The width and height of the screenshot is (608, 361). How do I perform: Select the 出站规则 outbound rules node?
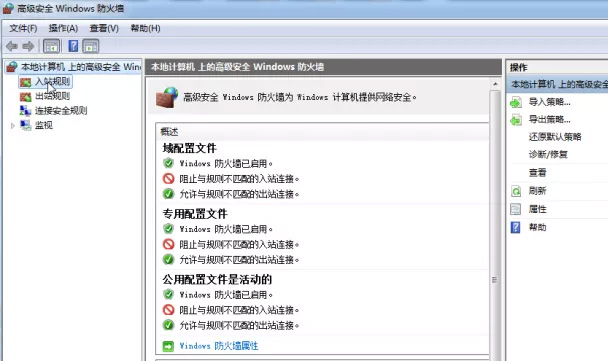click(x=52, y=96)
